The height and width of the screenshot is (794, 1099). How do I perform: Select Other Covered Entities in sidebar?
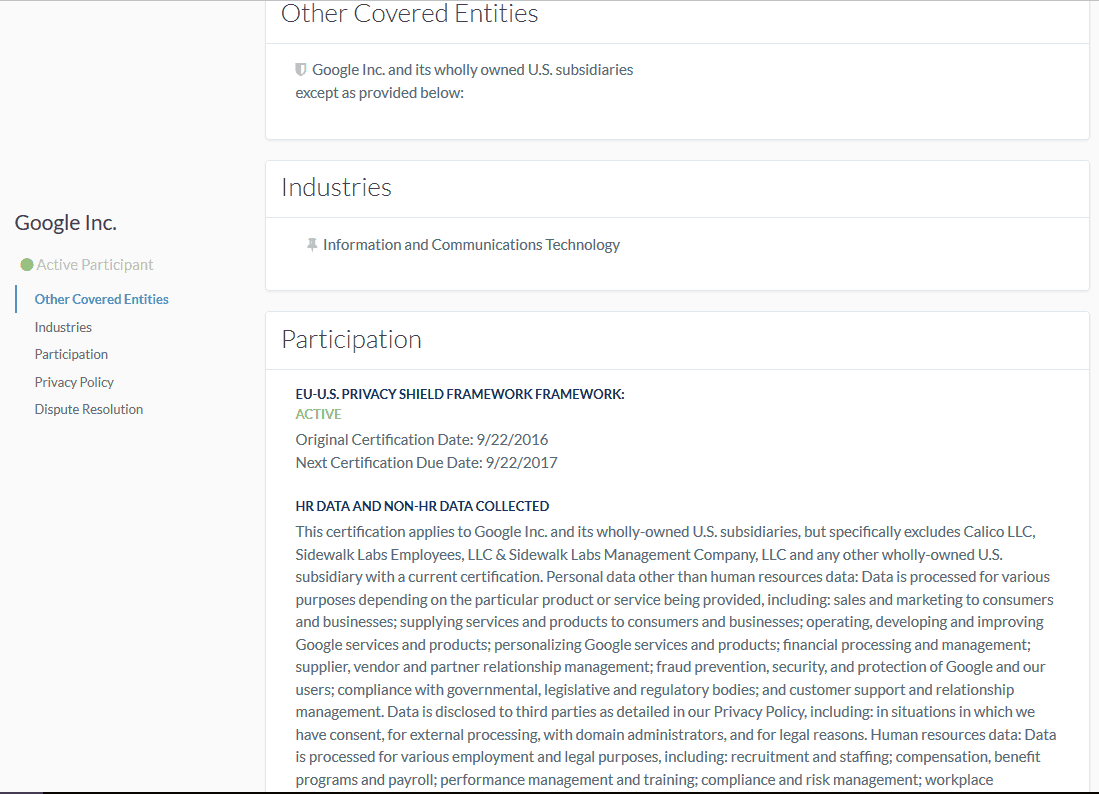pos(102,299)
